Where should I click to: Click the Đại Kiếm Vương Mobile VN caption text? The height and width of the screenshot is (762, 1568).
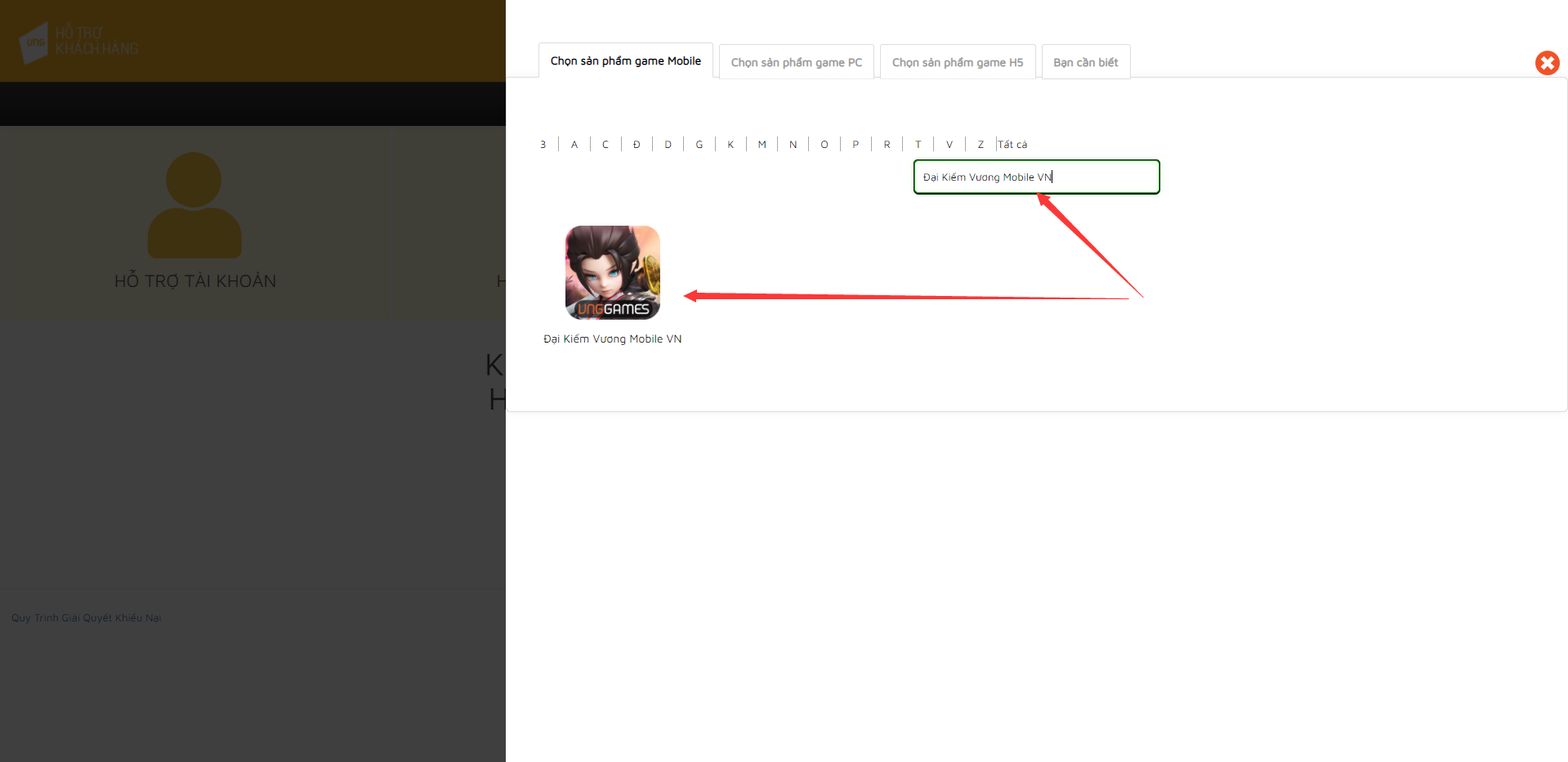pos(613,338)
